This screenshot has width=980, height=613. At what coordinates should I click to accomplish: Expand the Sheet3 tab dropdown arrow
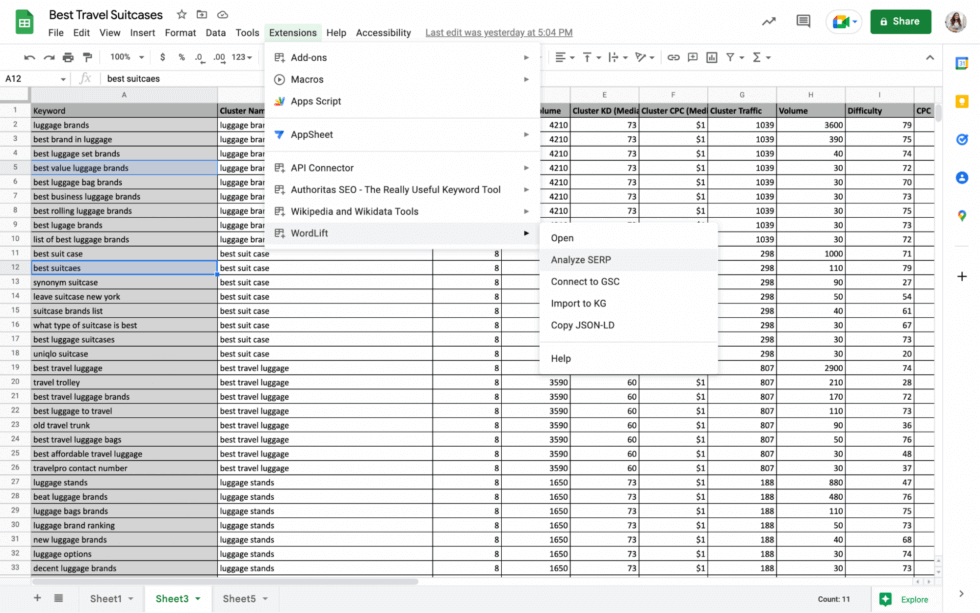pyautogui.click(x=197, y=599)
